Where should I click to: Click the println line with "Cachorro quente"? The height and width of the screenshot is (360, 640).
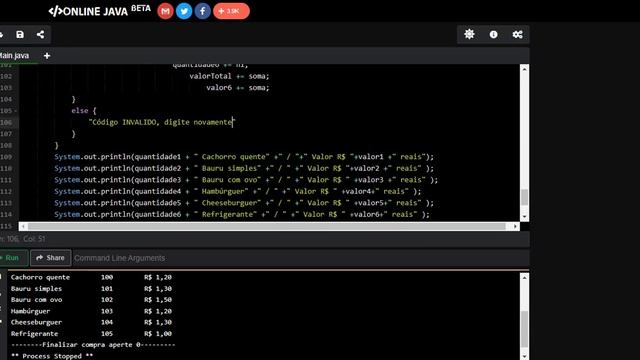click(244, 157)
